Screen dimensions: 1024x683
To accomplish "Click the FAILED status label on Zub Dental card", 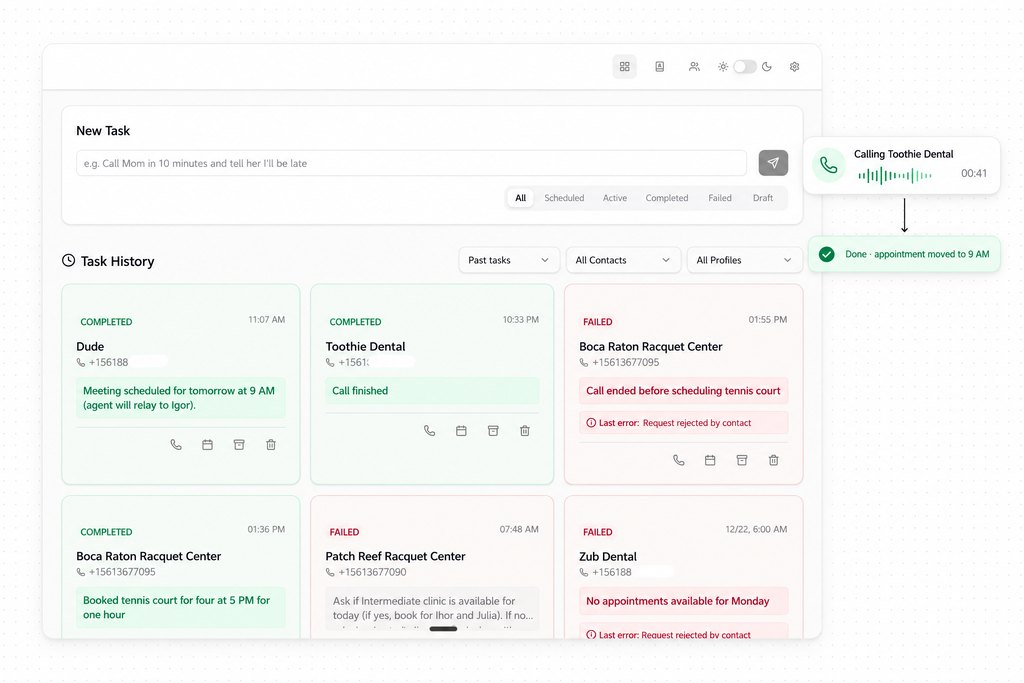I will point(598,532).
